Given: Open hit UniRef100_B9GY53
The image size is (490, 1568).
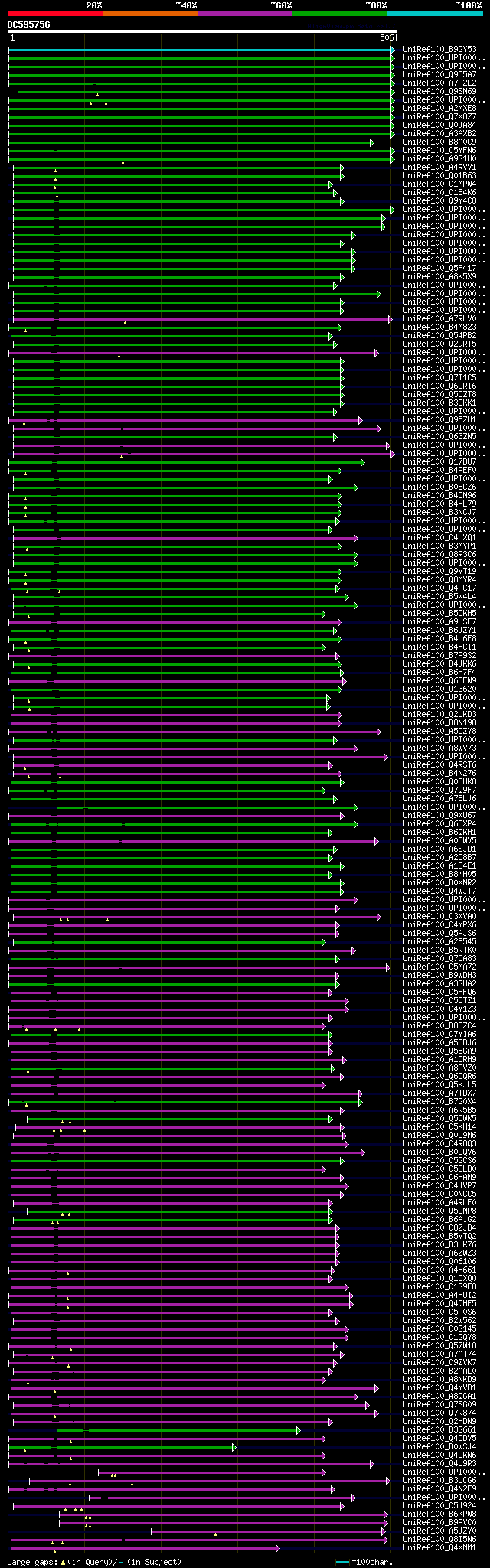Looking at the screenshot, I should click(439, 50).
